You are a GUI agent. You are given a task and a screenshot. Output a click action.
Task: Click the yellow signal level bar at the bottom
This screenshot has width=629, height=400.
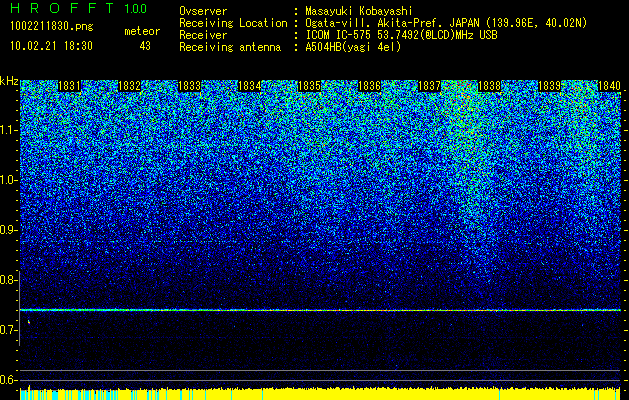[x=321, y=394]
